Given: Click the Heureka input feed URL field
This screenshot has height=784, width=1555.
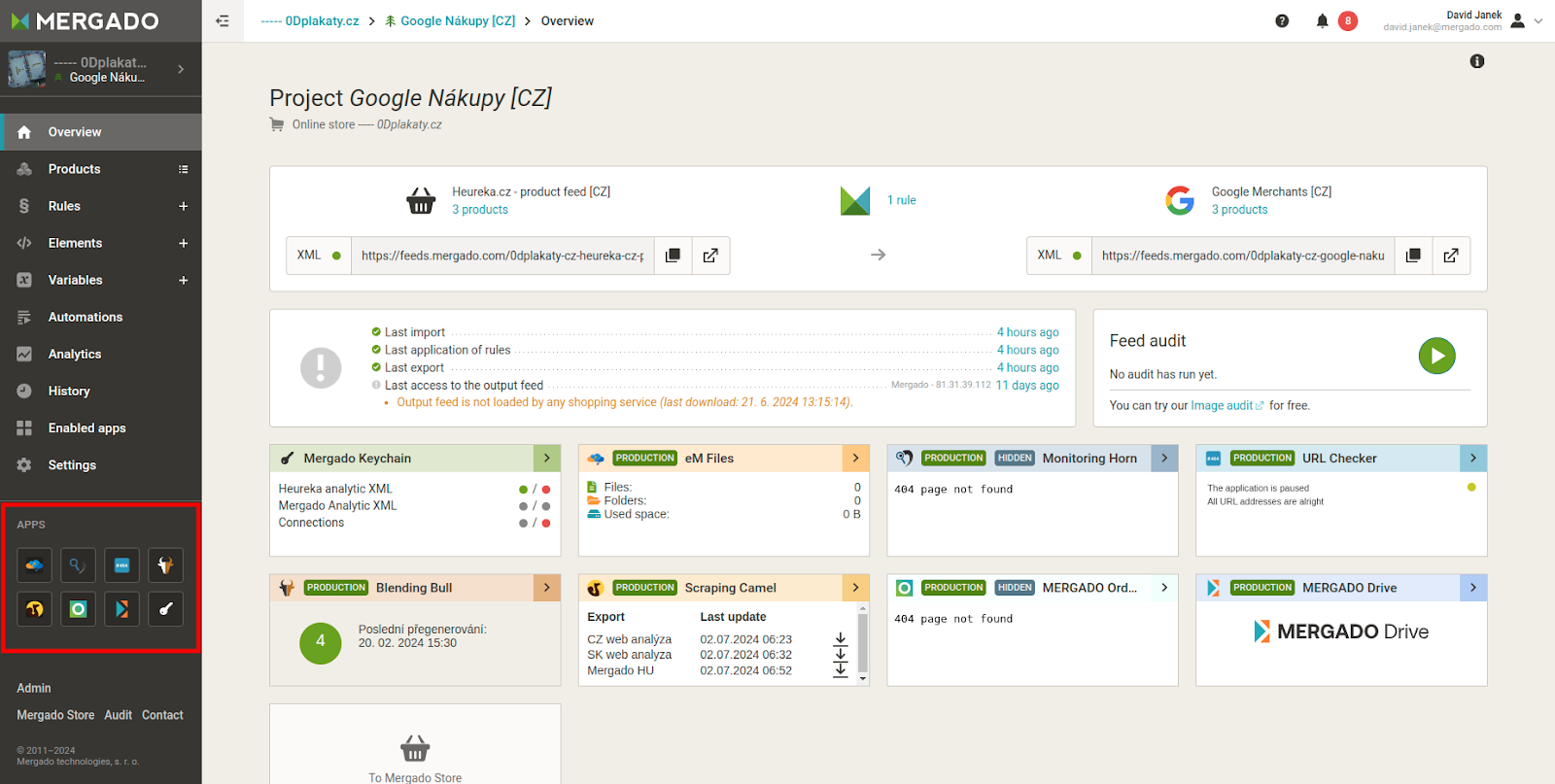Looking at the screenshot, I should coord(502,256).
